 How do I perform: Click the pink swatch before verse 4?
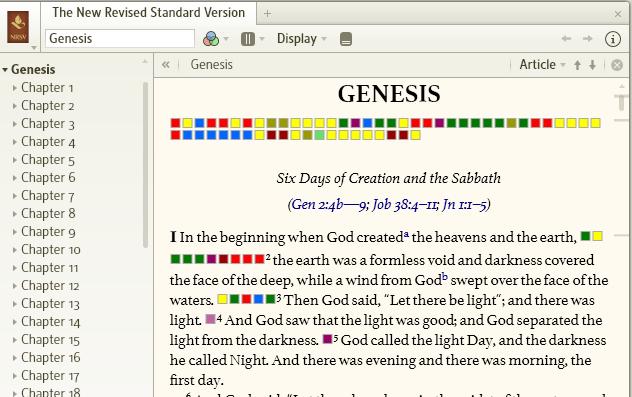tap(210, 319)
